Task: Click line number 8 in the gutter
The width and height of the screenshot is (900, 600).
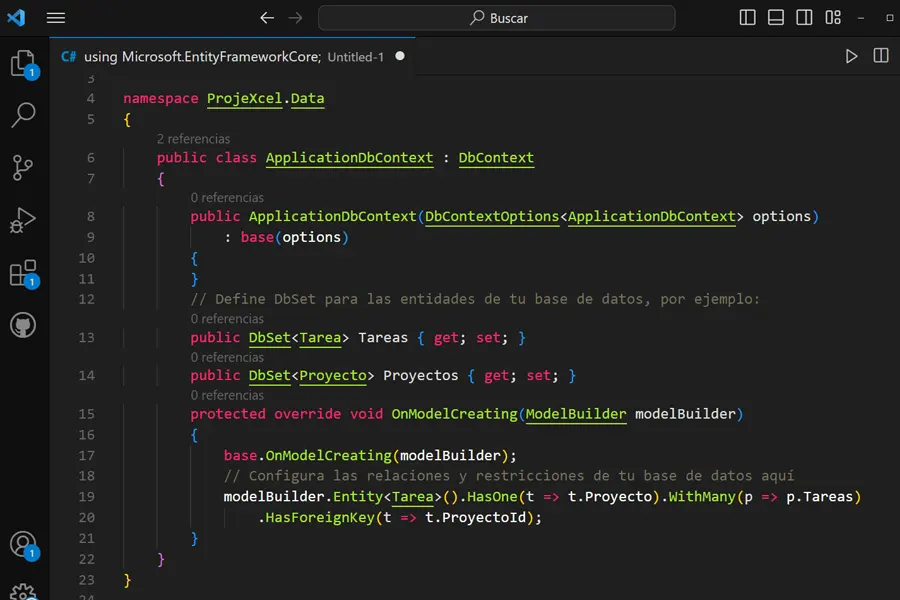Action: [91, 216]
